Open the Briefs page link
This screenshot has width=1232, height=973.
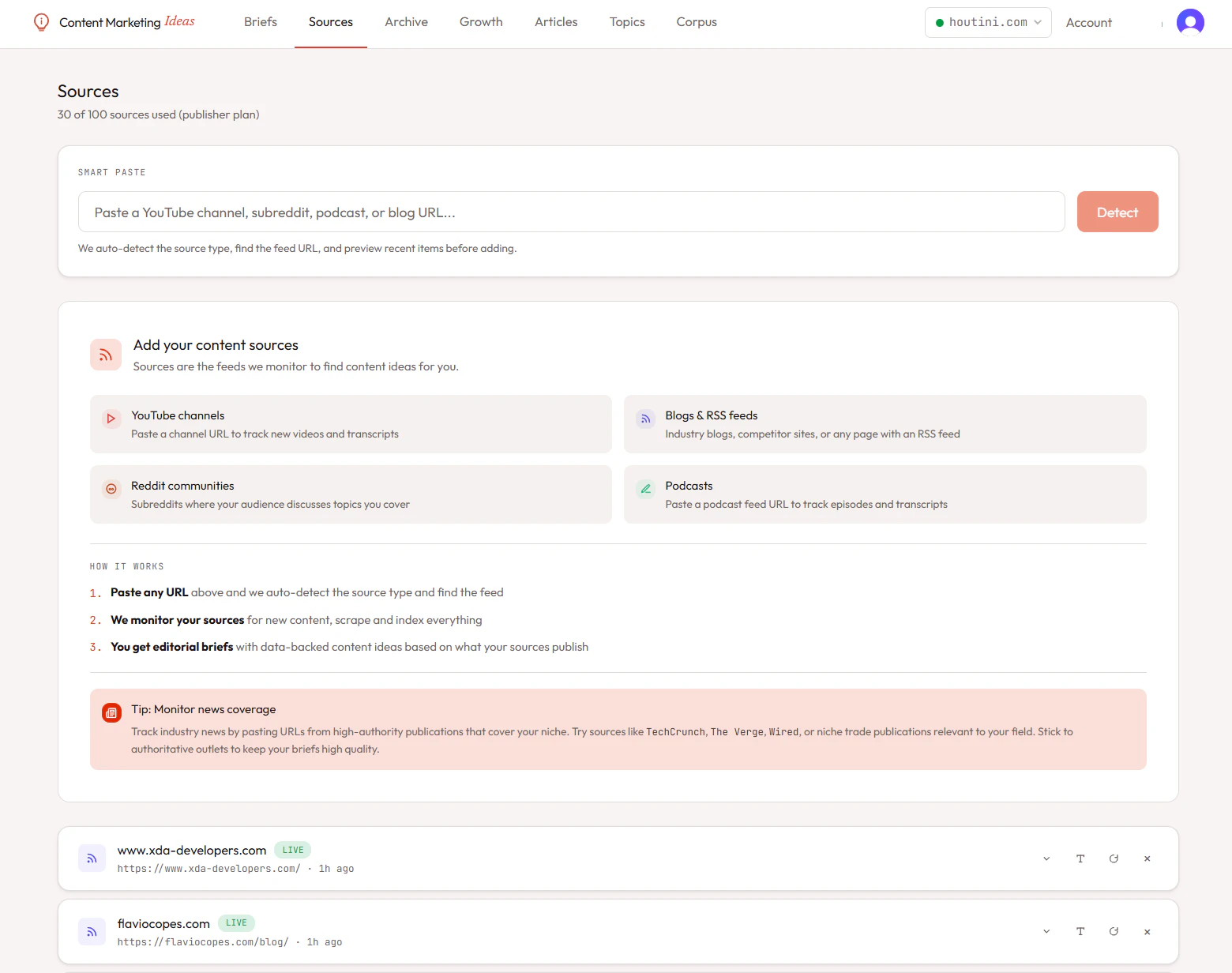point(260,22)
